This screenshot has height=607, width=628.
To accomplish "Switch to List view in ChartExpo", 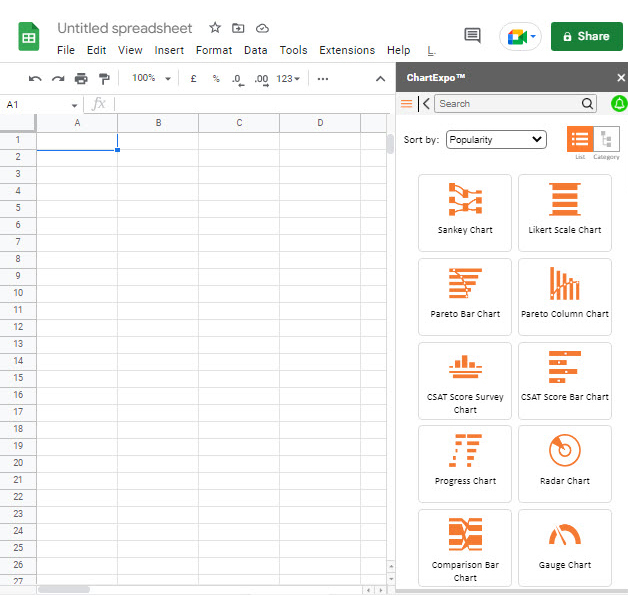I will click(580, 139).
